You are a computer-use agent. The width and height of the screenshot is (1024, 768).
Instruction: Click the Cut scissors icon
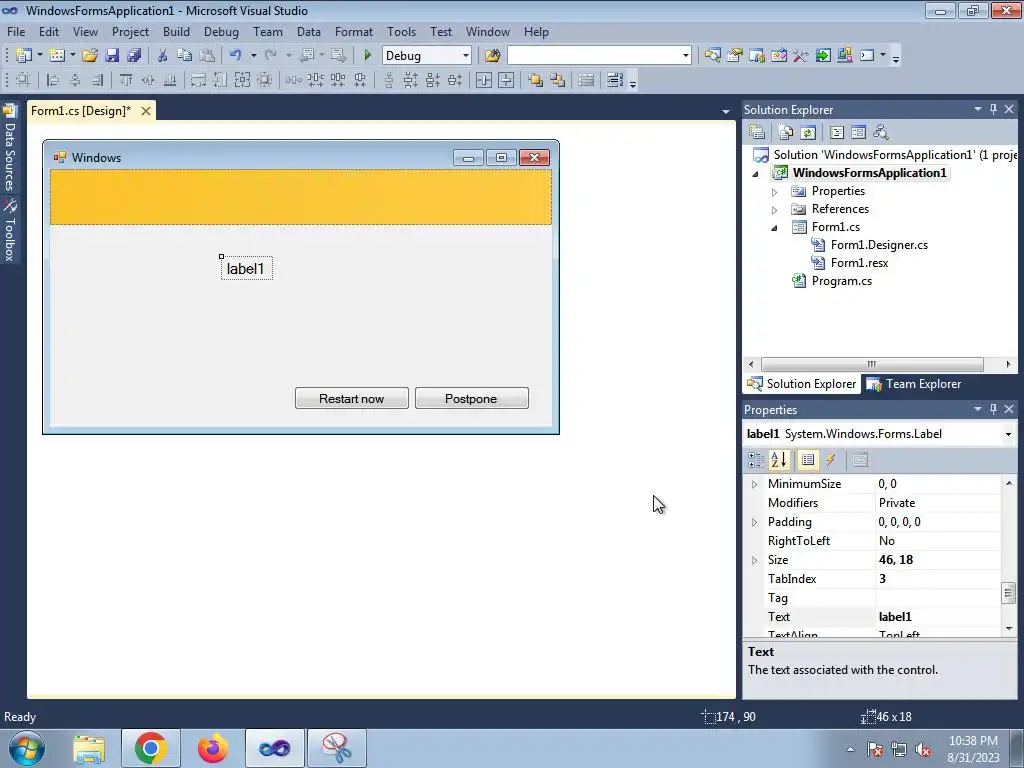tap(162, 56)
